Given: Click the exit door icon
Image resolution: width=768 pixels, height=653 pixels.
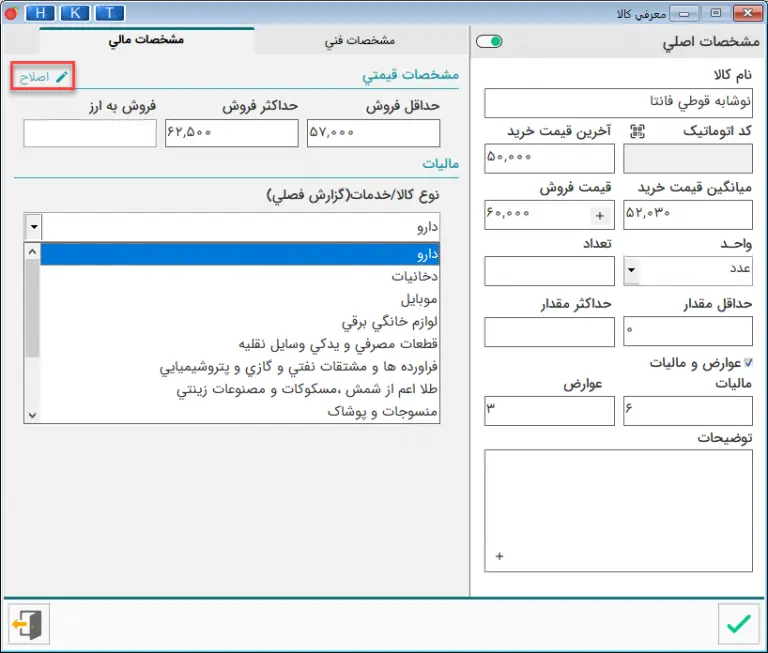Looking at the screenshot, I should 27,624.
